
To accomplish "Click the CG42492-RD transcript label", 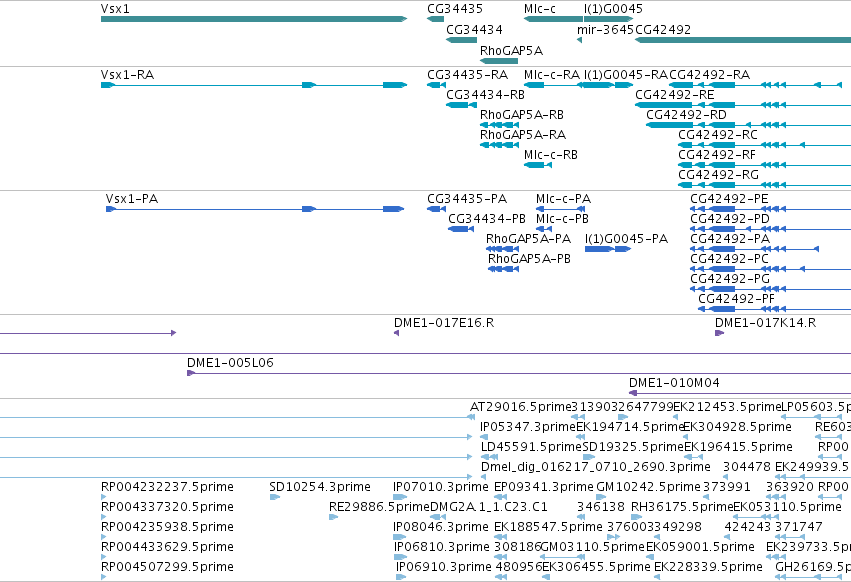I will [686, 115].
